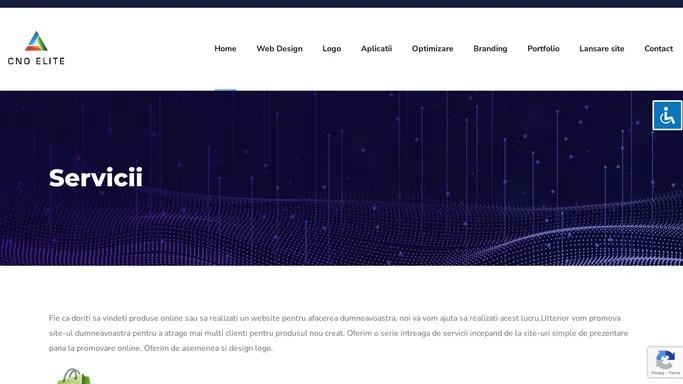Viewport: 683px width, 384px height.
Task: Select Logo in the navigation bar
Action: point(331,49)
